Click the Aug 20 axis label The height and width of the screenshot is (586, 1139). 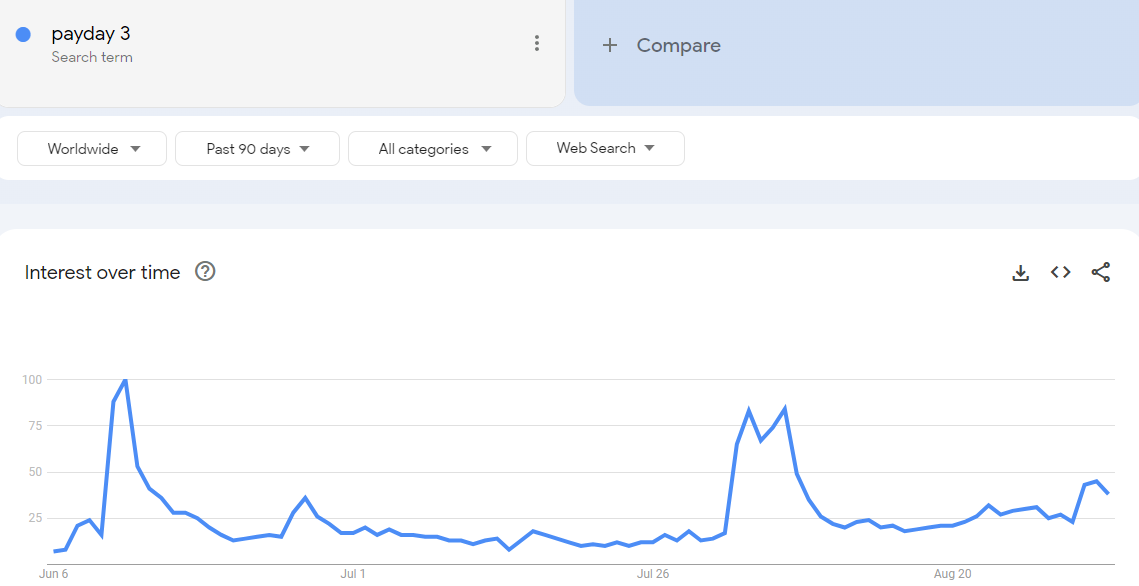point(952,574)
